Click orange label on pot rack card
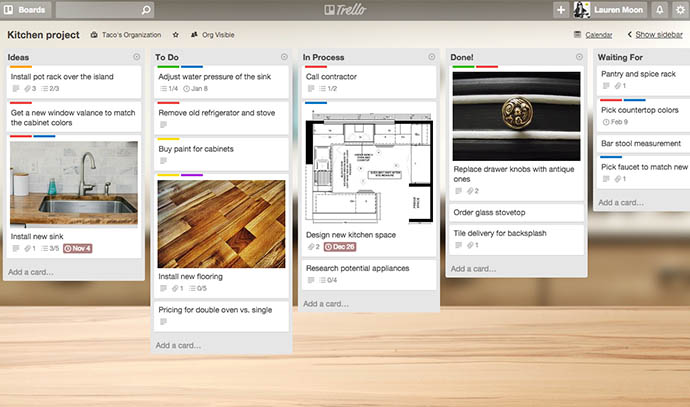This screenshot has height=407, width=690. 21,67
